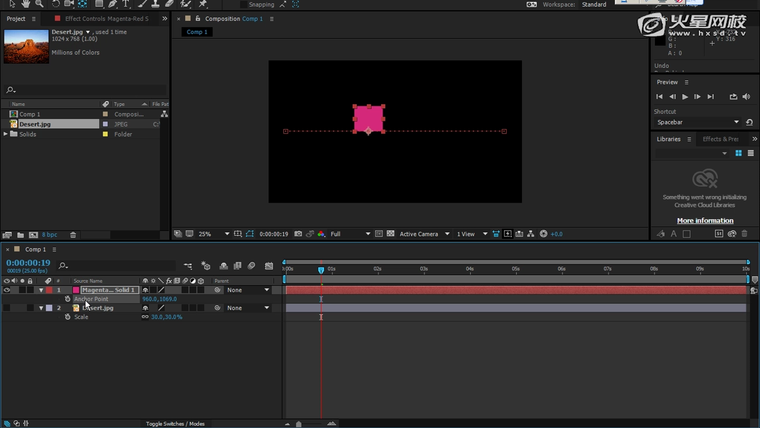Select the Hand tool in toolbar
This screenshot has width=760, height=428.
tap(25, 4)
